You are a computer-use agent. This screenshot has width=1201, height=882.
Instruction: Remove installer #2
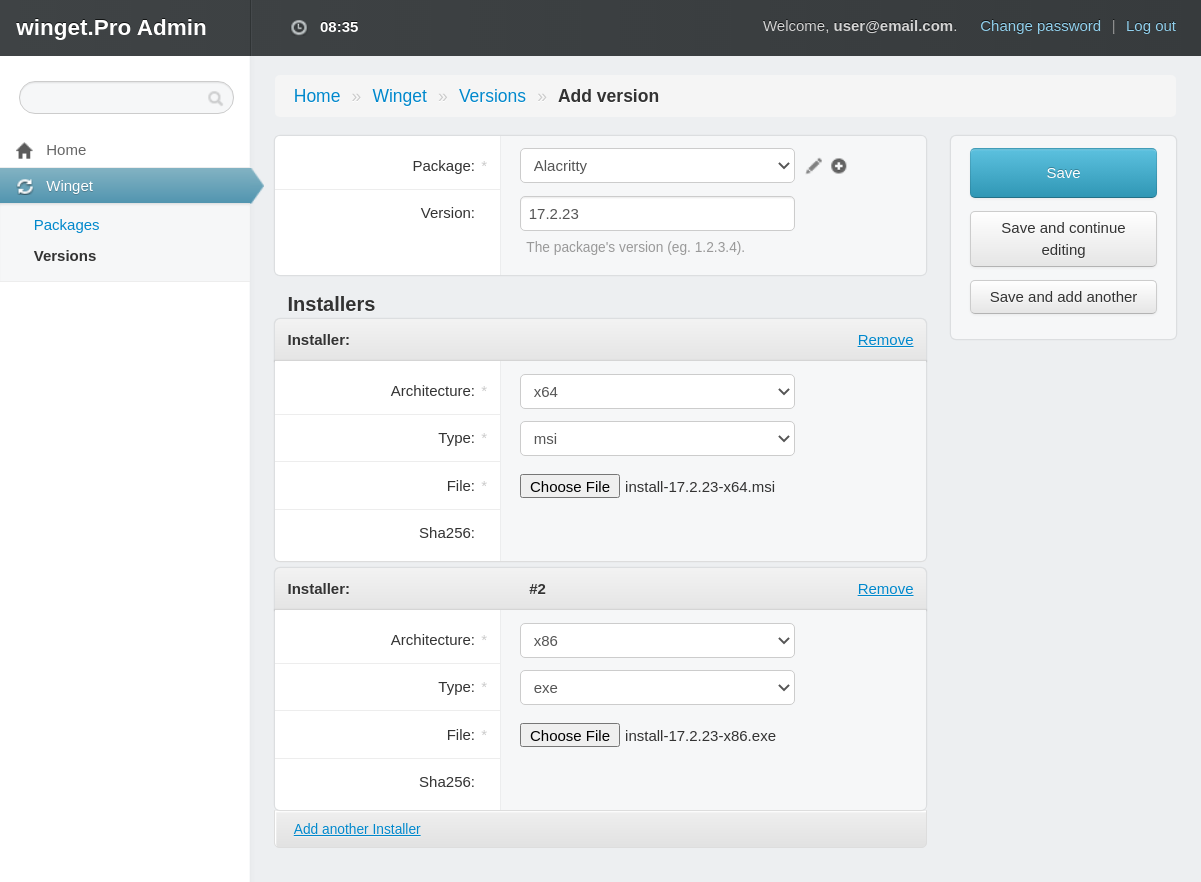[885, 589]
